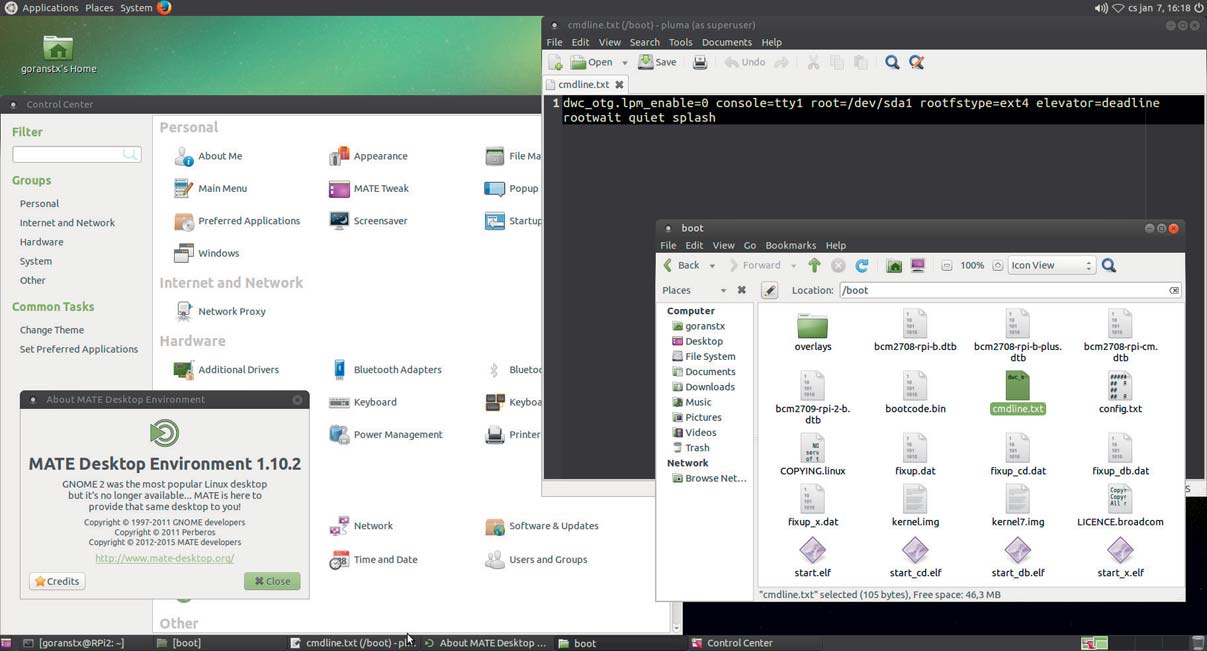This screenshot has width=1207, height=651.
Task: Click the Computer icon in file manager toolbar
Action: pos(918,265)
